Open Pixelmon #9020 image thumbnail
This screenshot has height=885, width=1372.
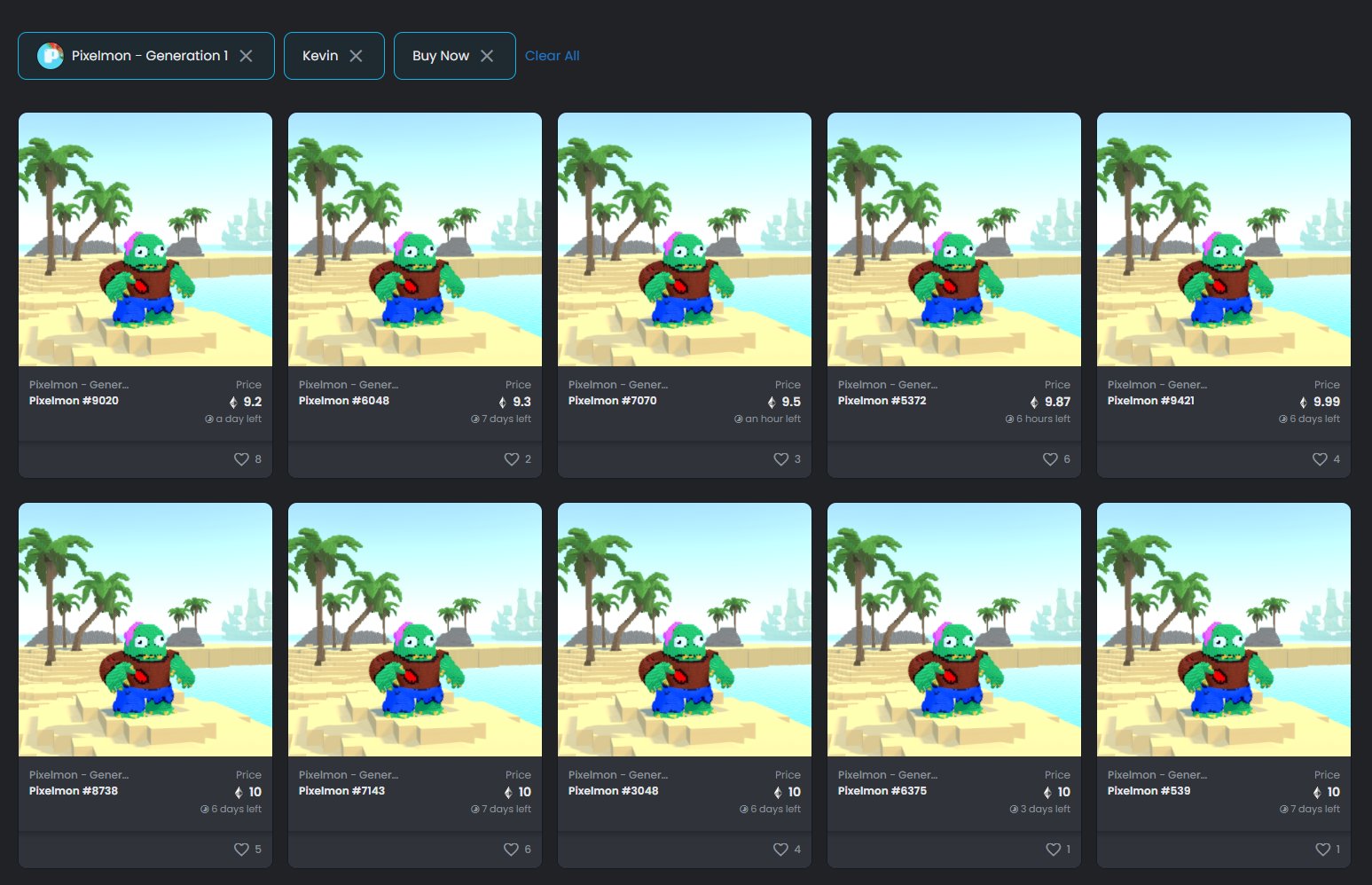point(145,239)
